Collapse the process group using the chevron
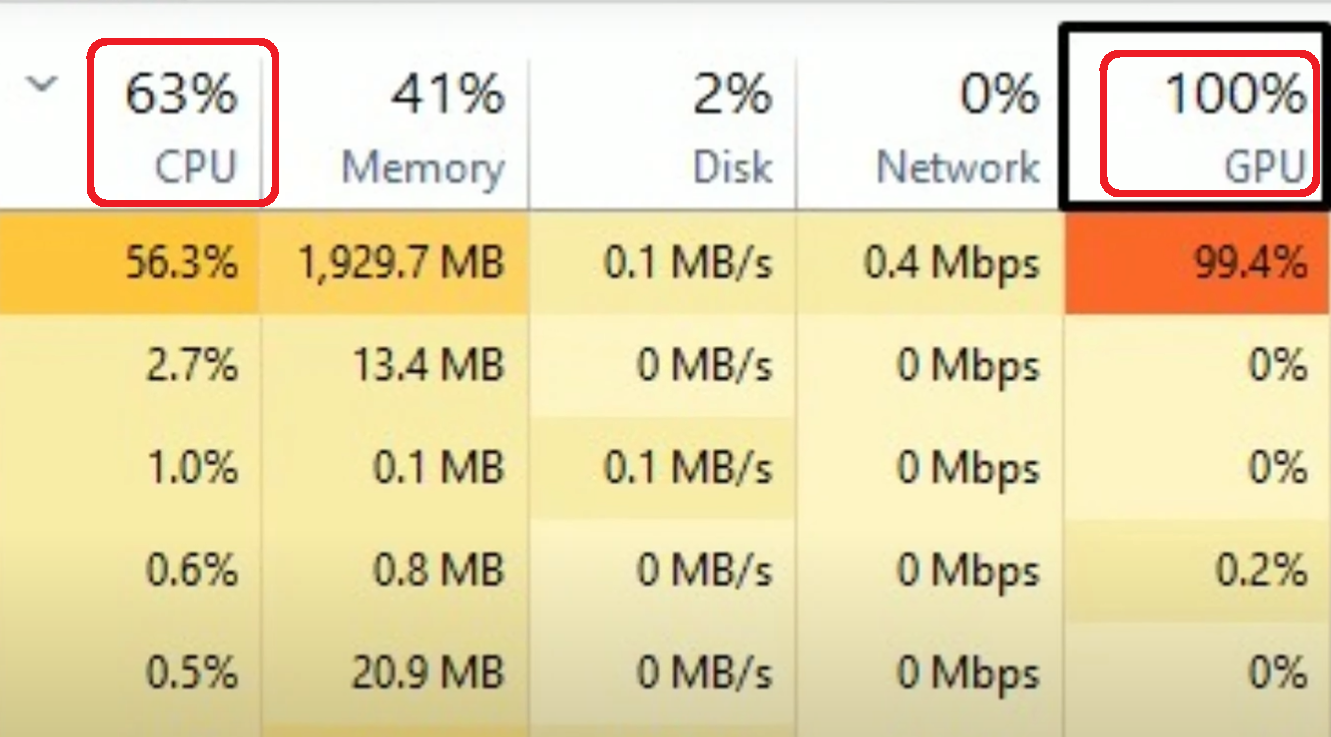1331x737 pixels. 42,84
